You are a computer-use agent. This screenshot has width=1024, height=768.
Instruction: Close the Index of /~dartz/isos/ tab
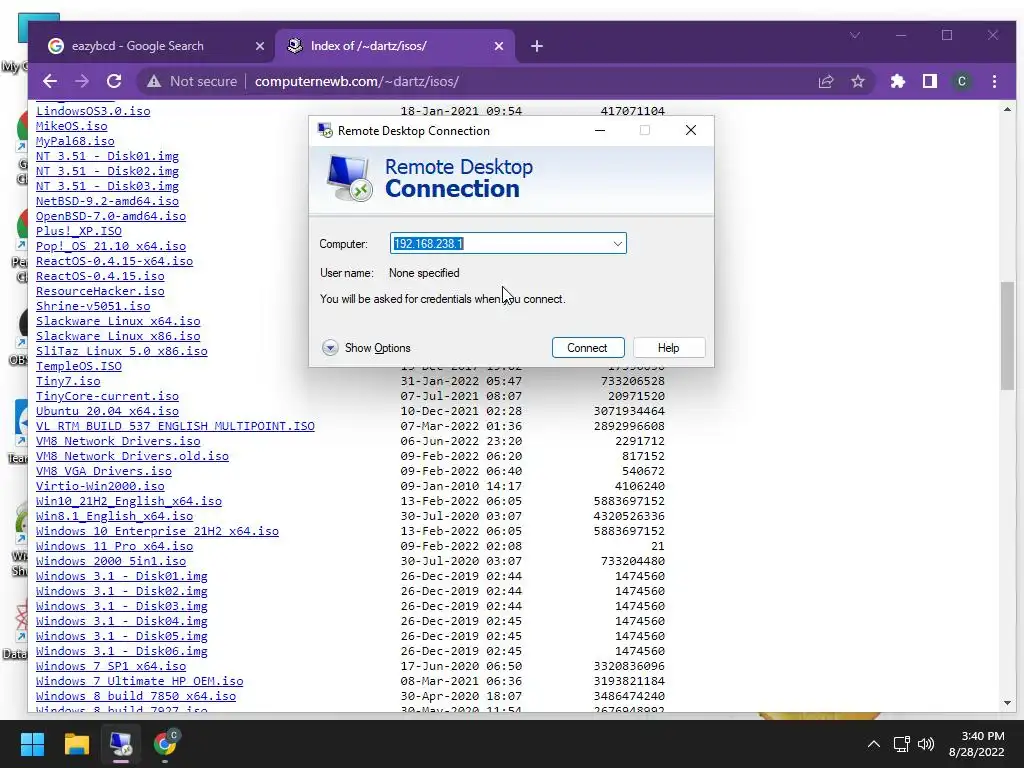click(499, 46)
